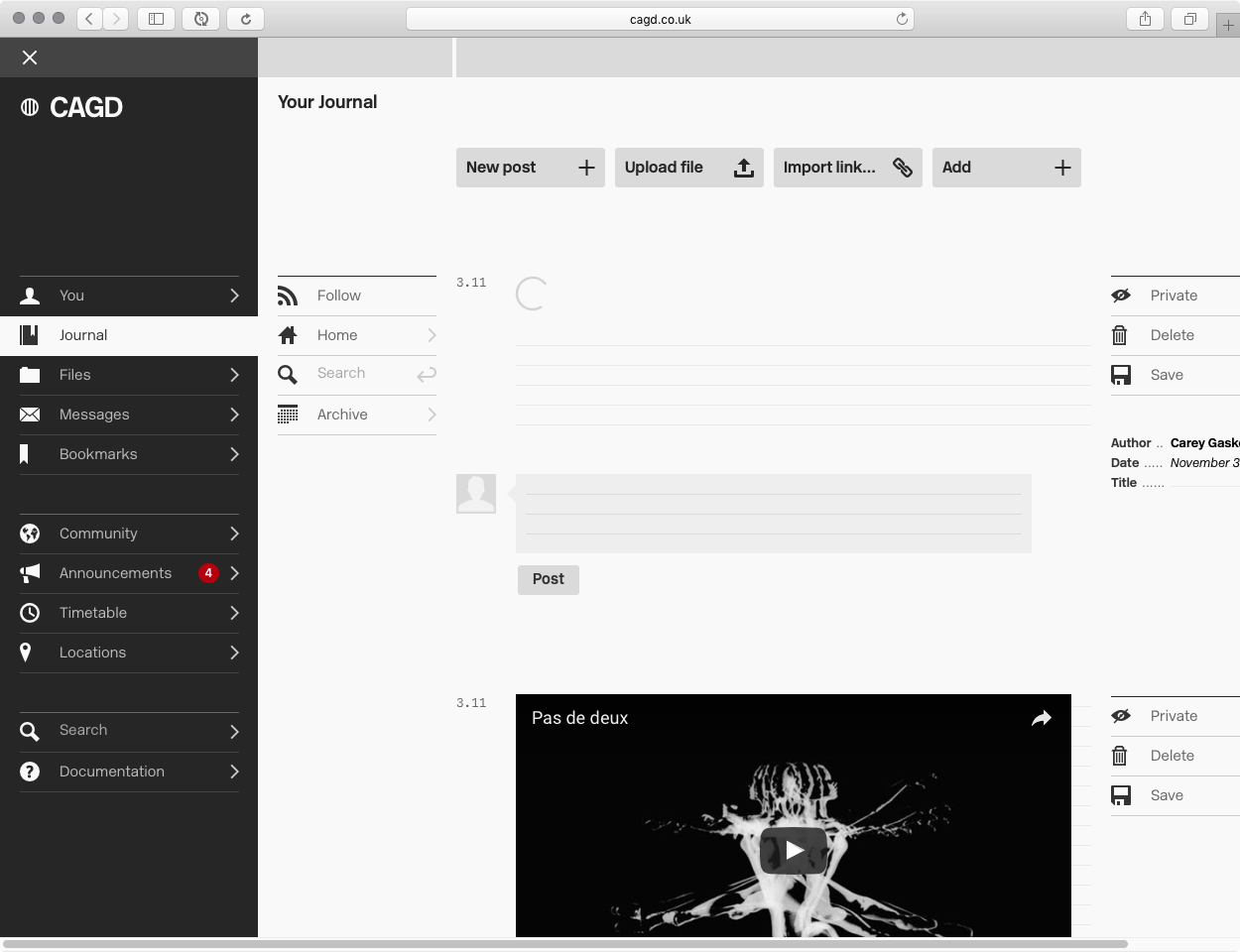The height and width of the screenshot is (952, 1240).
Task: Click Delete on the first post
Action: point(1176,335)
